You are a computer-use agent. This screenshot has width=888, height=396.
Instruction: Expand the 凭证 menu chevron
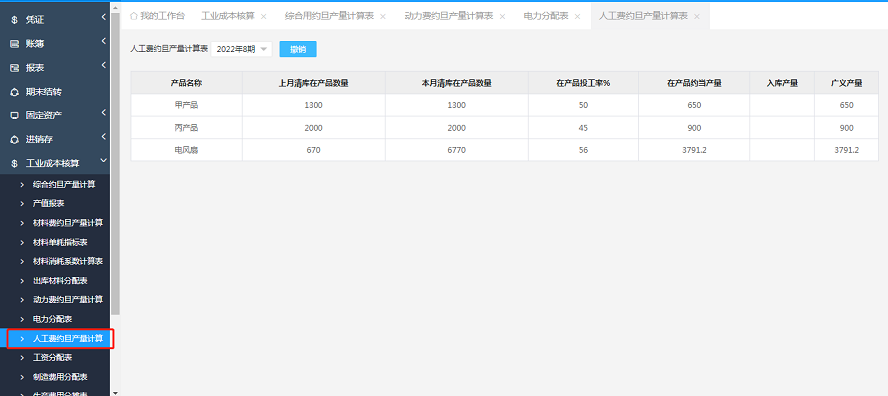click(104, 18)
